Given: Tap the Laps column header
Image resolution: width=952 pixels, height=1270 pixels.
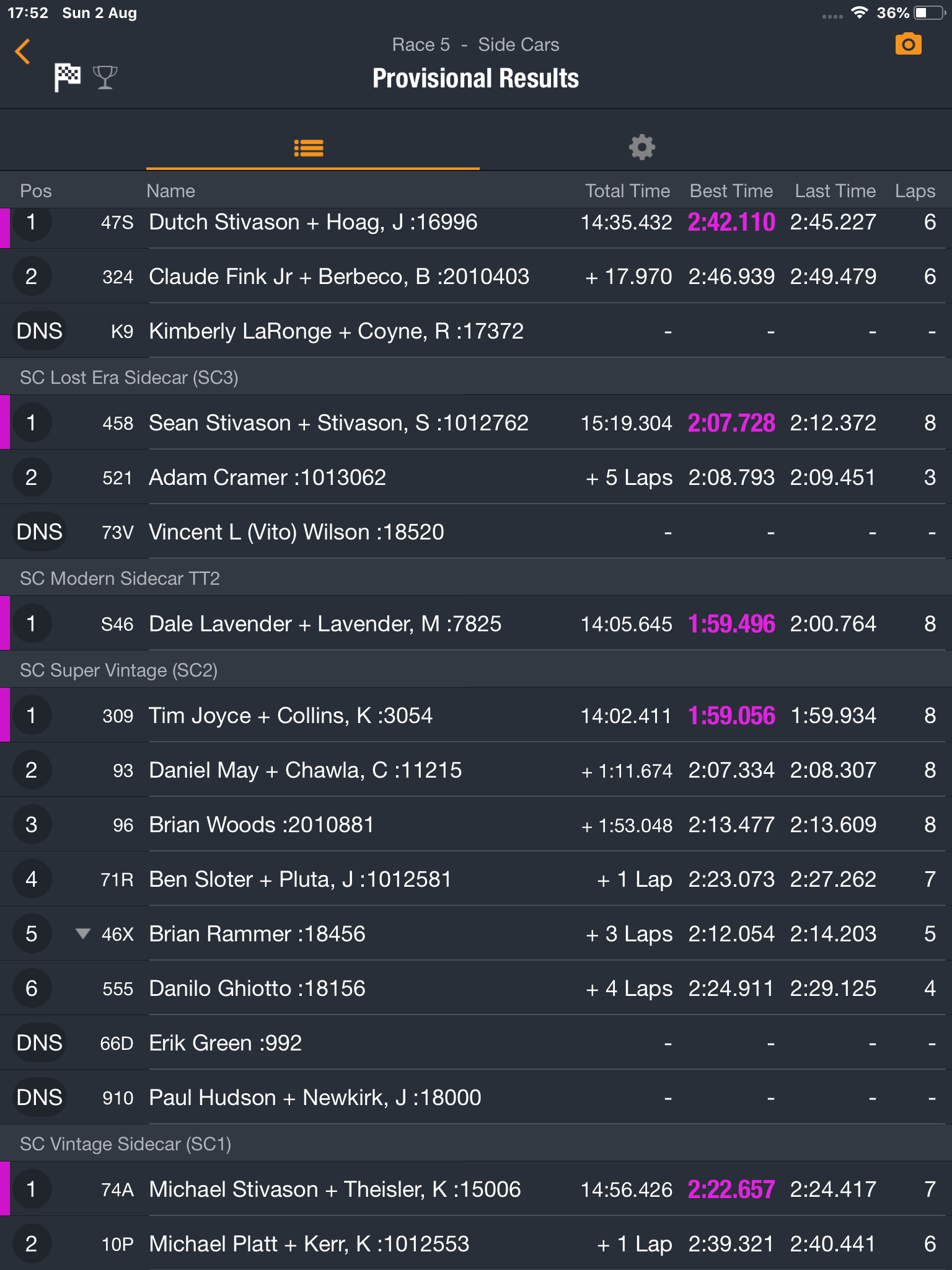Looking at the screenshot, I should point(915,191).
